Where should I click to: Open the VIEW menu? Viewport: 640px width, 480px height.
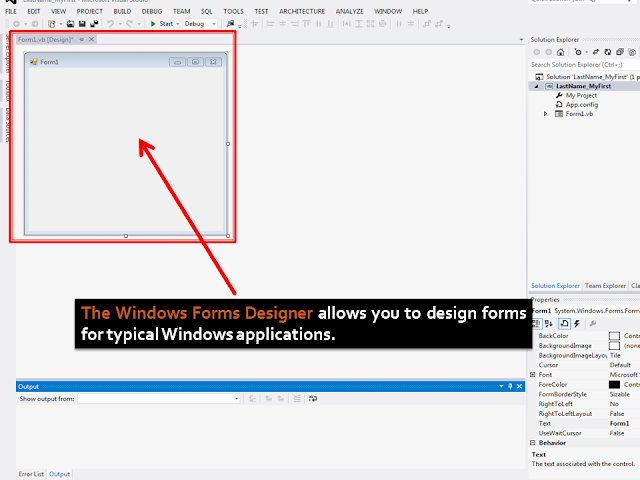(x=58, y=11)
